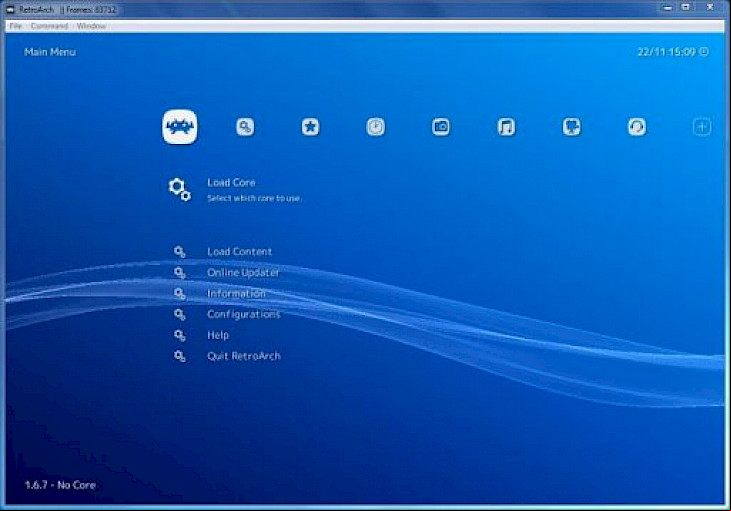Open the Online Updater entry
This screenshot has width=731, height=511.
(x=243, y=273)
